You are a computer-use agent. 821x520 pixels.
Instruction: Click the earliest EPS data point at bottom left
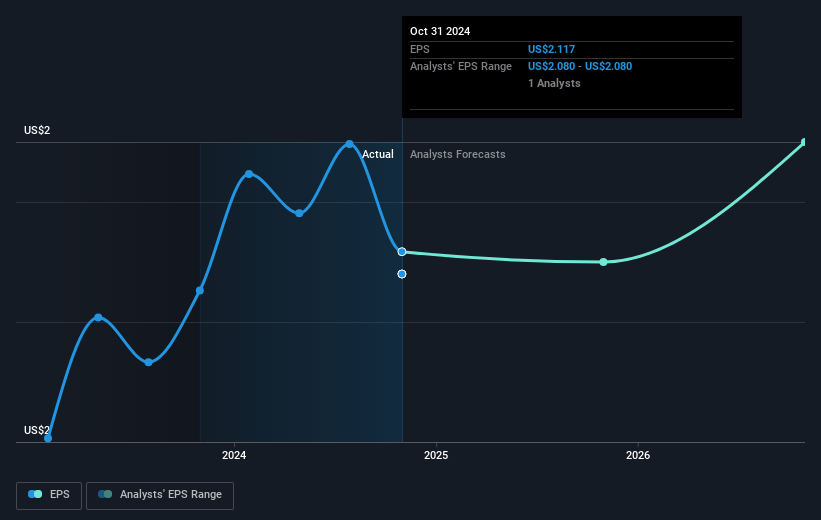pos(48,438)
